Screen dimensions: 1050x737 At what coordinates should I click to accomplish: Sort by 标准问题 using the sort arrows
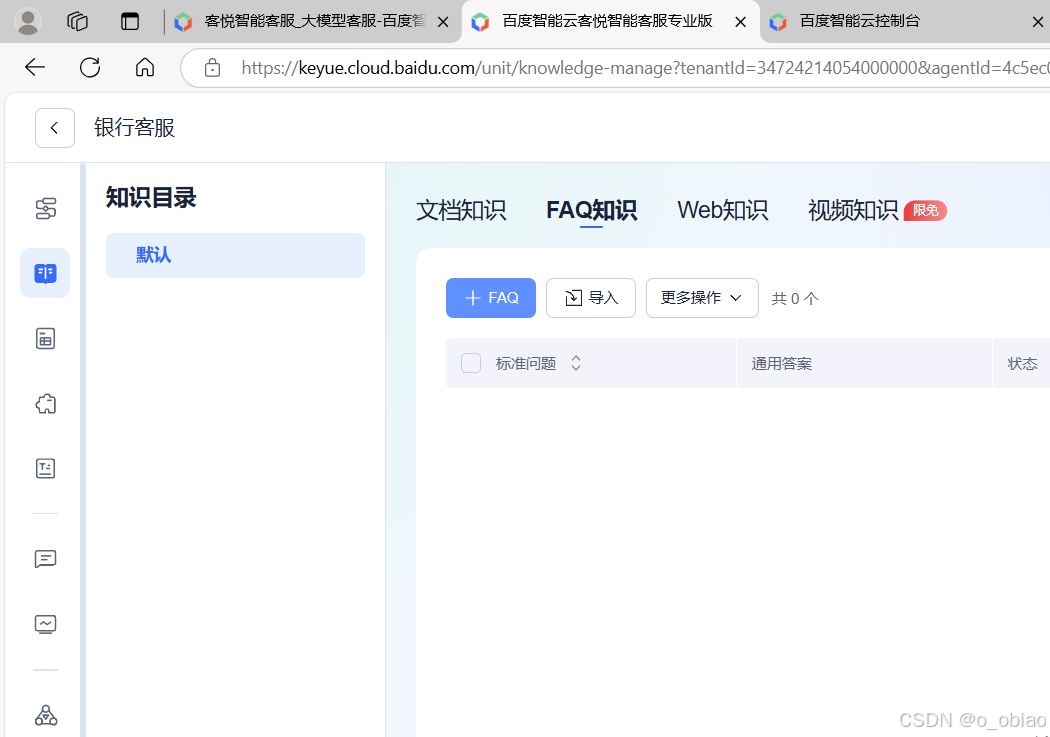click(576, 363)
